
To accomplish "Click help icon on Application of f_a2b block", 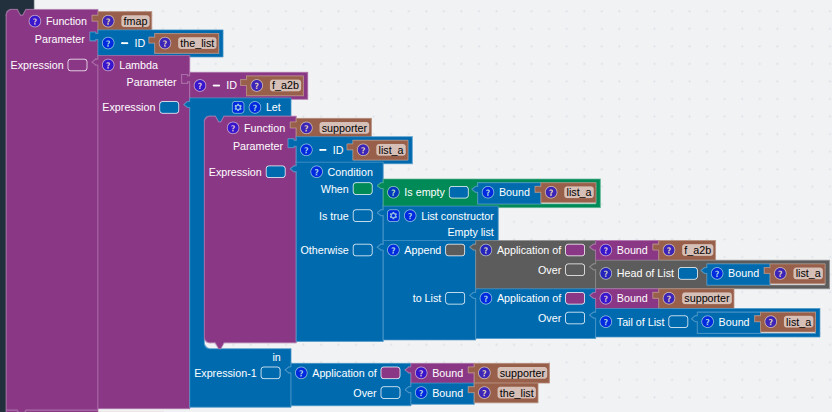I will click(486, 250).
